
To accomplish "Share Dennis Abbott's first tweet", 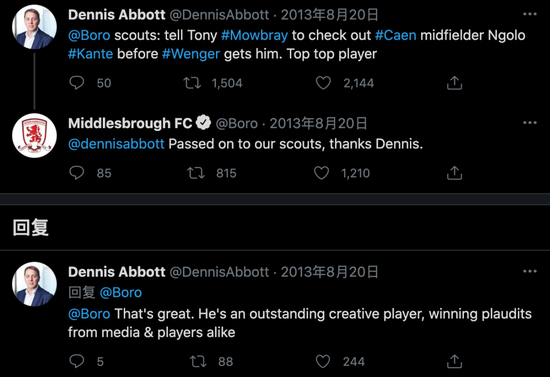I will (x=454, y=83).
